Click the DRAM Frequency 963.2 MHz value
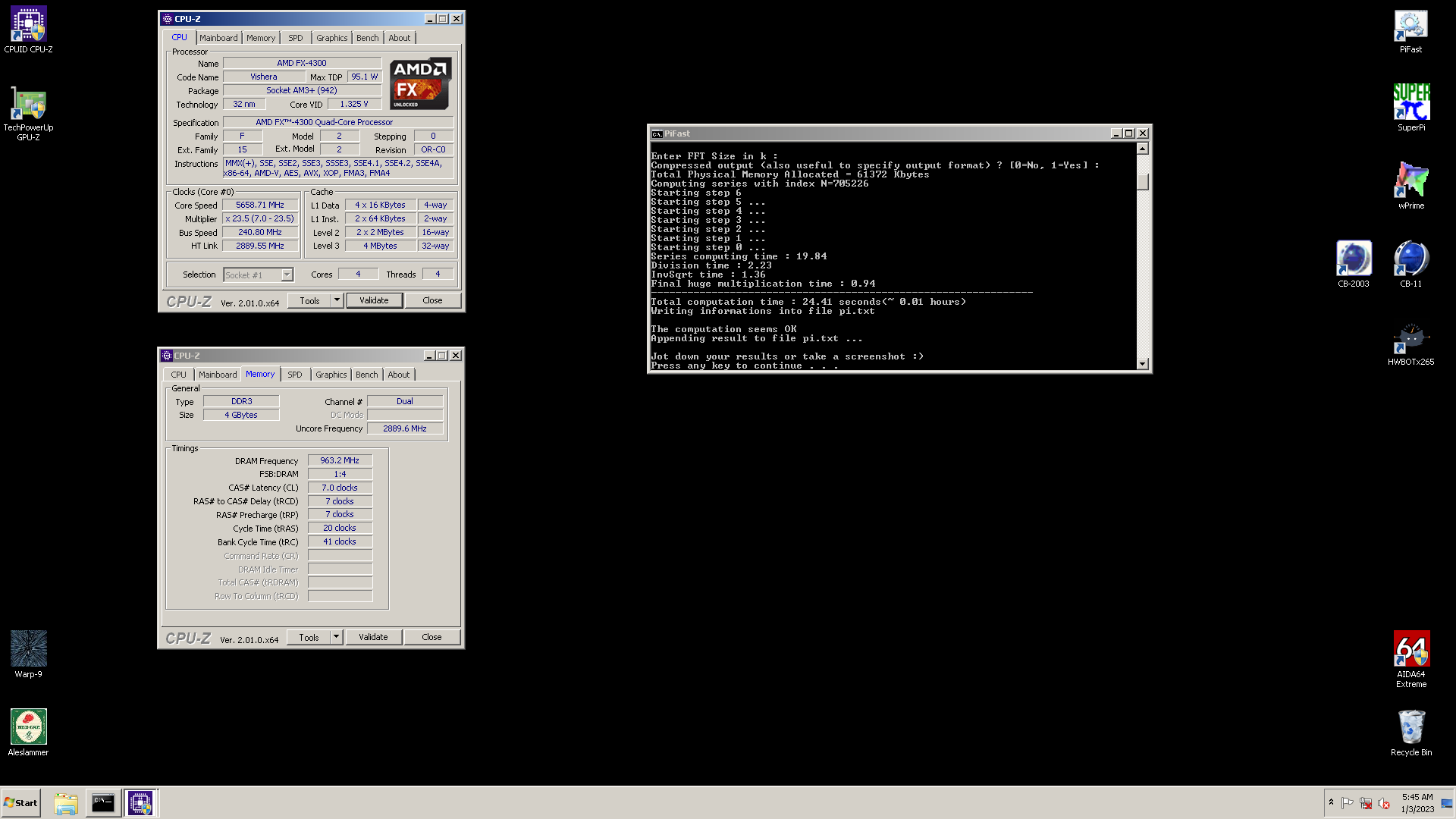 point(340,460)
